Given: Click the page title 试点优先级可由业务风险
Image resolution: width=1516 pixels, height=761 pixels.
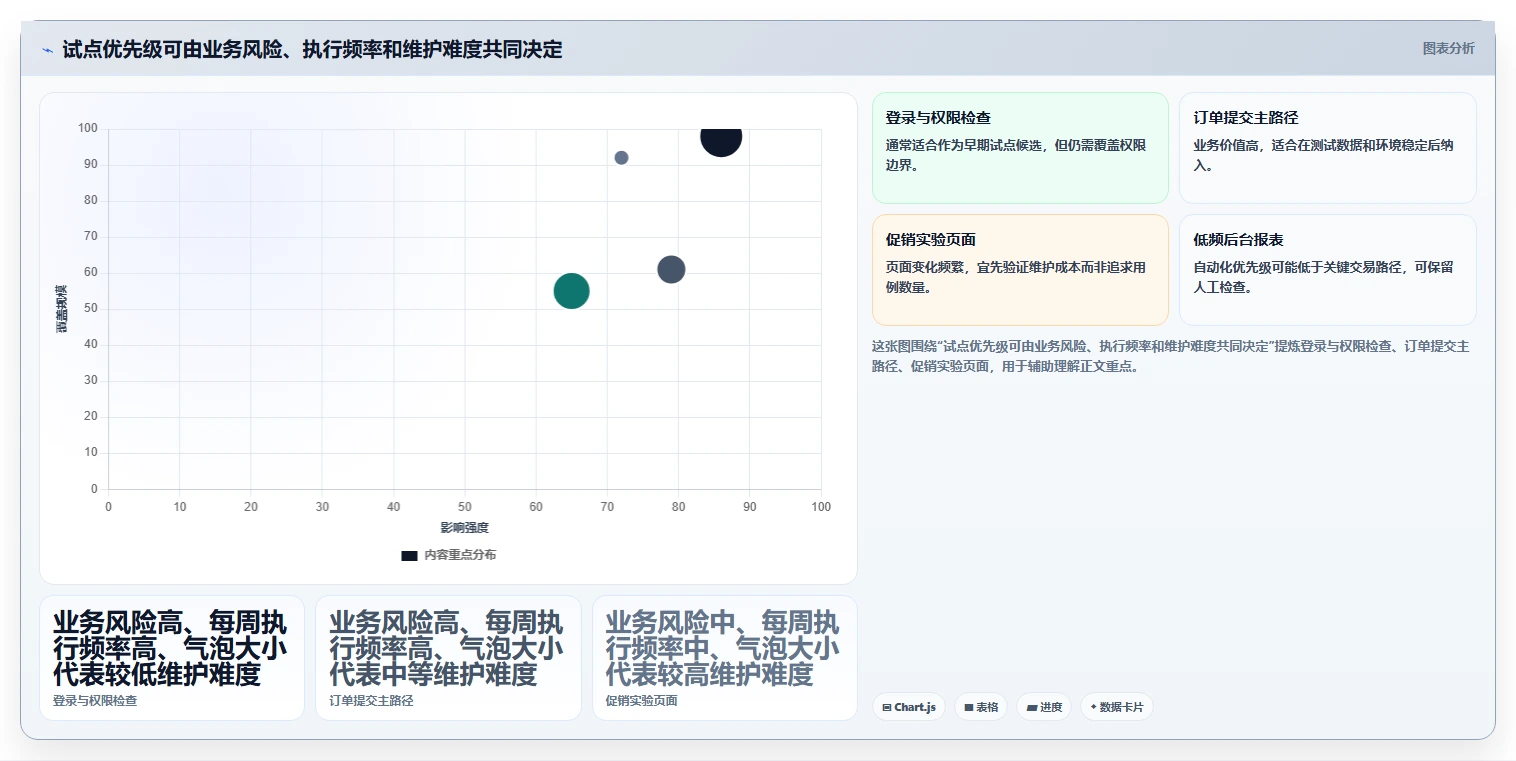Looking at the screenshot, I should 312,49.
